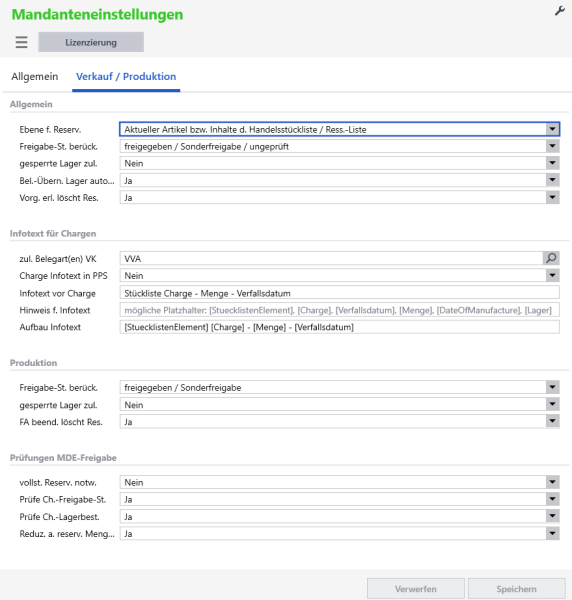
Task: Switch to the Allgemein tab
Action: pyautogui.click(x=35, y=77)
